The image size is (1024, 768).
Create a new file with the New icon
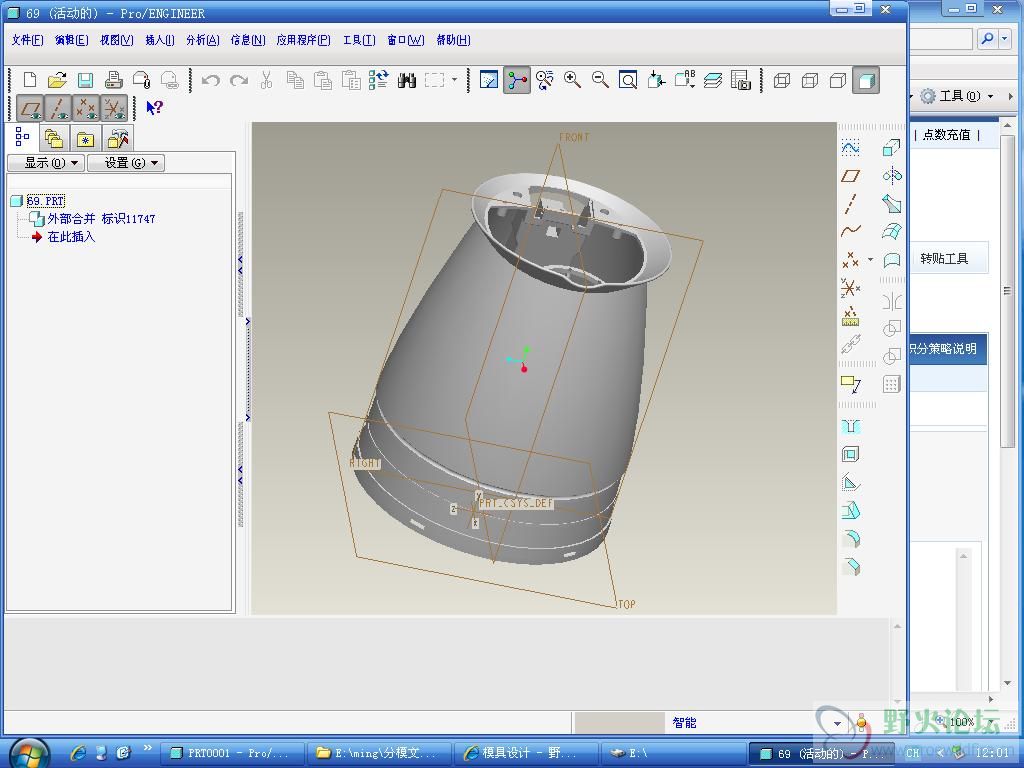(x=29, y=80)
